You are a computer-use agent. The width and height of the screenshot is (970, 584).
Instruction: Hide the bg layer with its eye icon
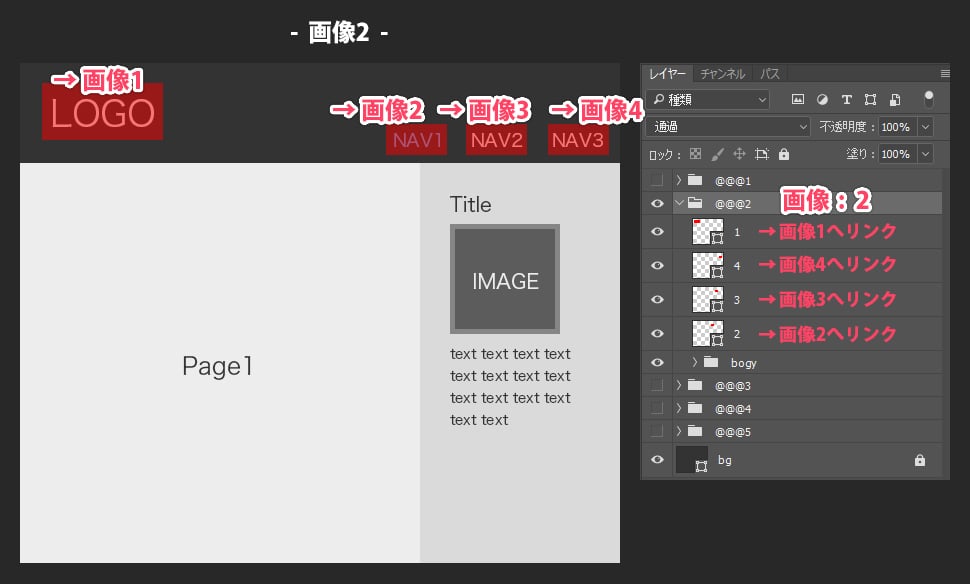coord(657,460)
